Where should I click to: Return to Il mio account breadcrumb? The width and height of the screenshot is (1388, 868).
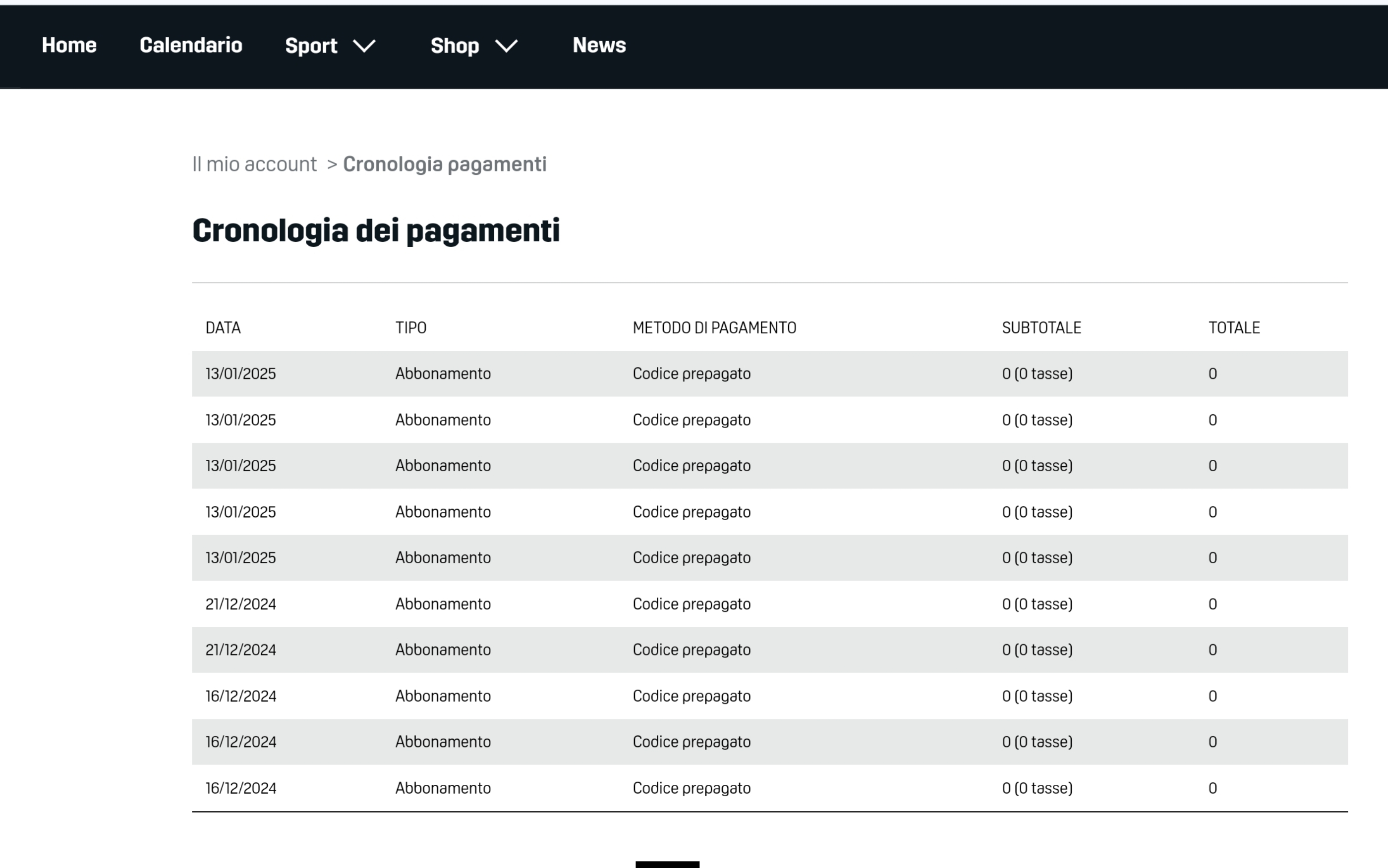(x=254, y=164)
